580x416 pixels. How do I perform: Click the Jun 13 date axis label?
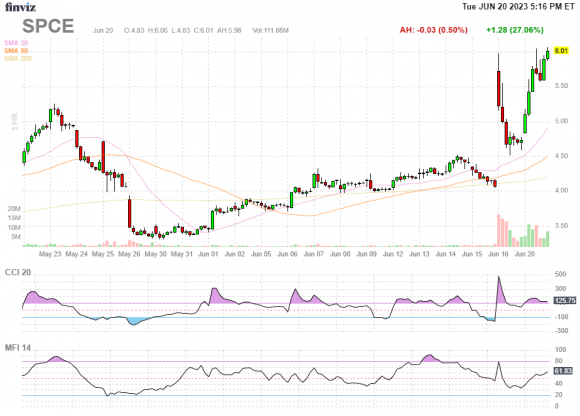pyautogui.click(x=419, y=254)
